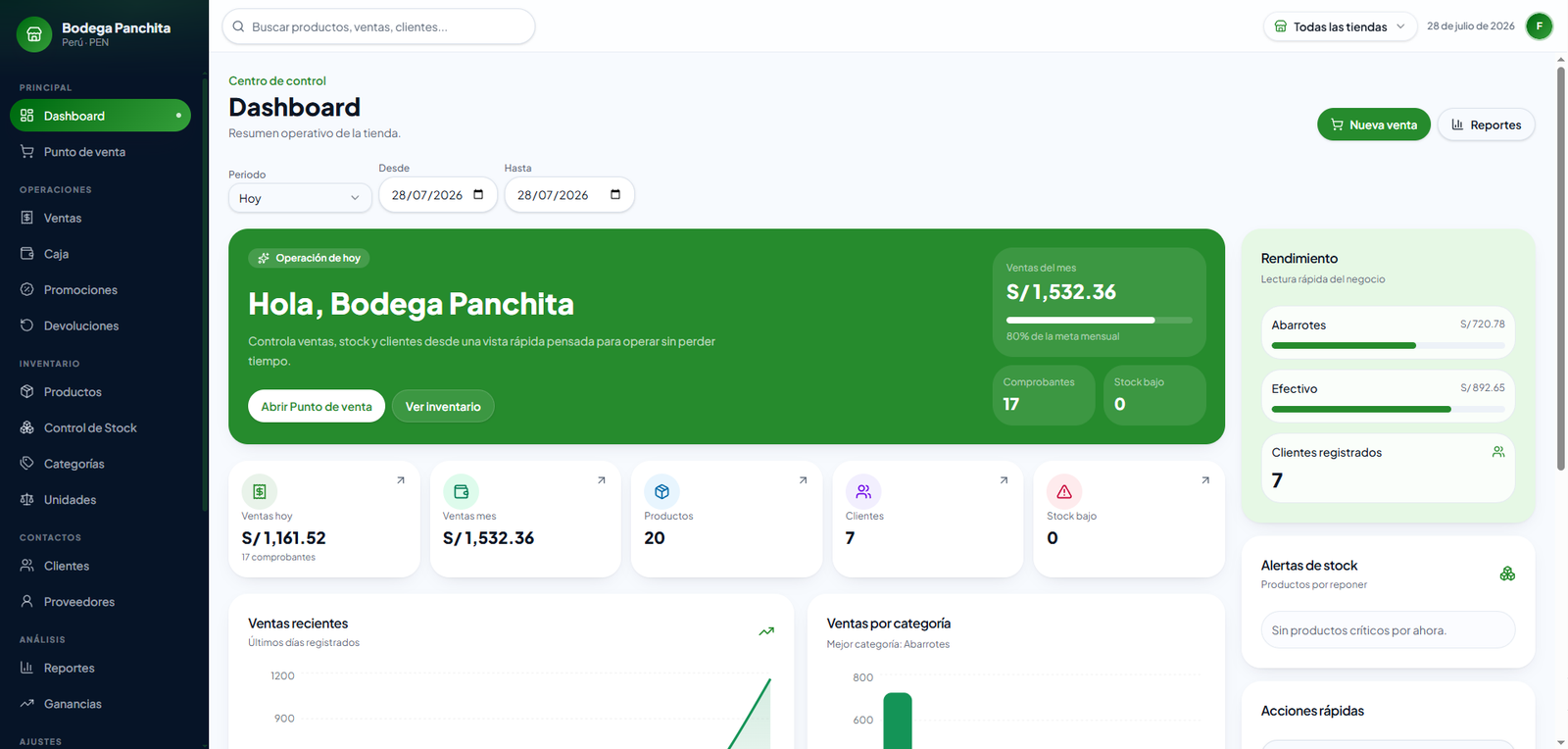
Task: Start a Nueva venta
Action: (1374, 125)
